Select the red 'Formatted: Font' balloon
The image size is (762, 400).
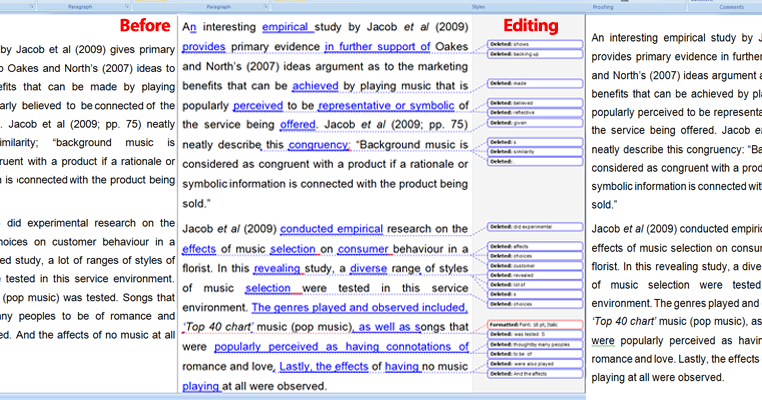[x=535, y=325]
